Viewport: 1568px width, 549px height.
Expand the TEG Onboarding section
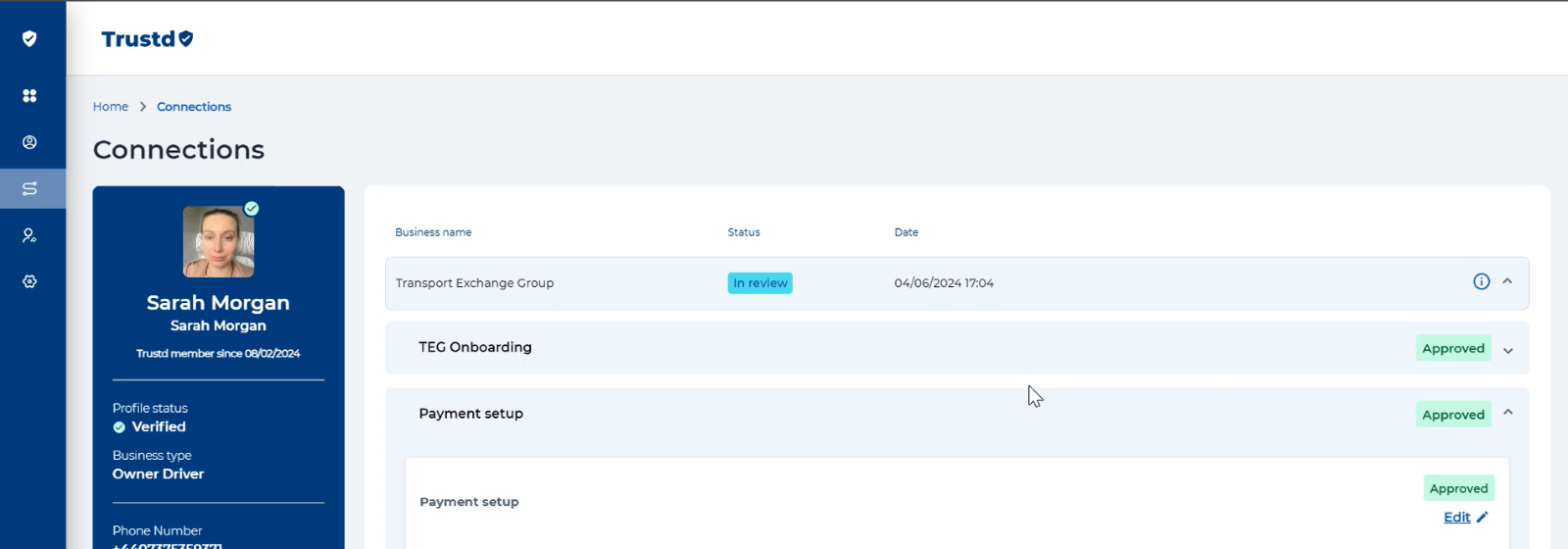1508,351
